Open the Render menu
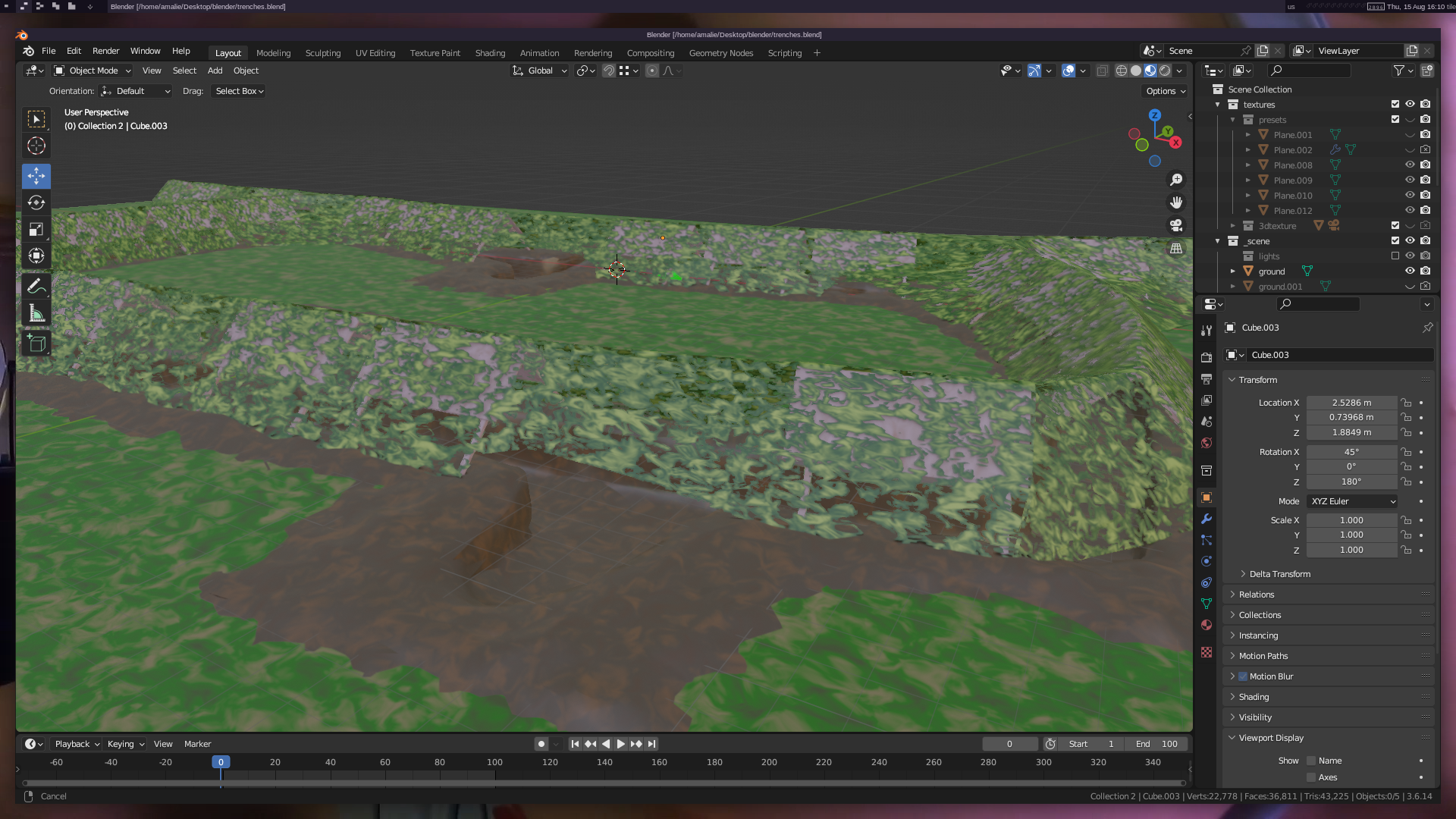Image resolution: width=1456 pixels, height=819 pixels. [x=105, y=51]
